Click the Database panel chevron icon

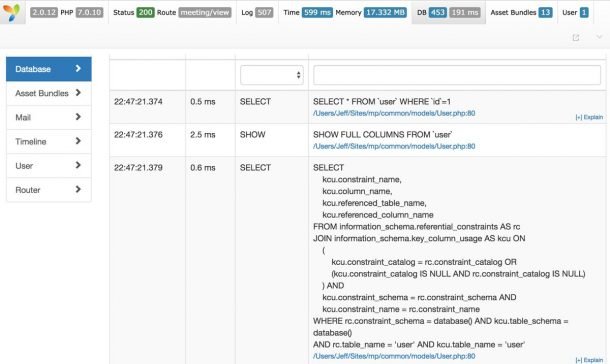pyautogui.click(x=78, y=68)
